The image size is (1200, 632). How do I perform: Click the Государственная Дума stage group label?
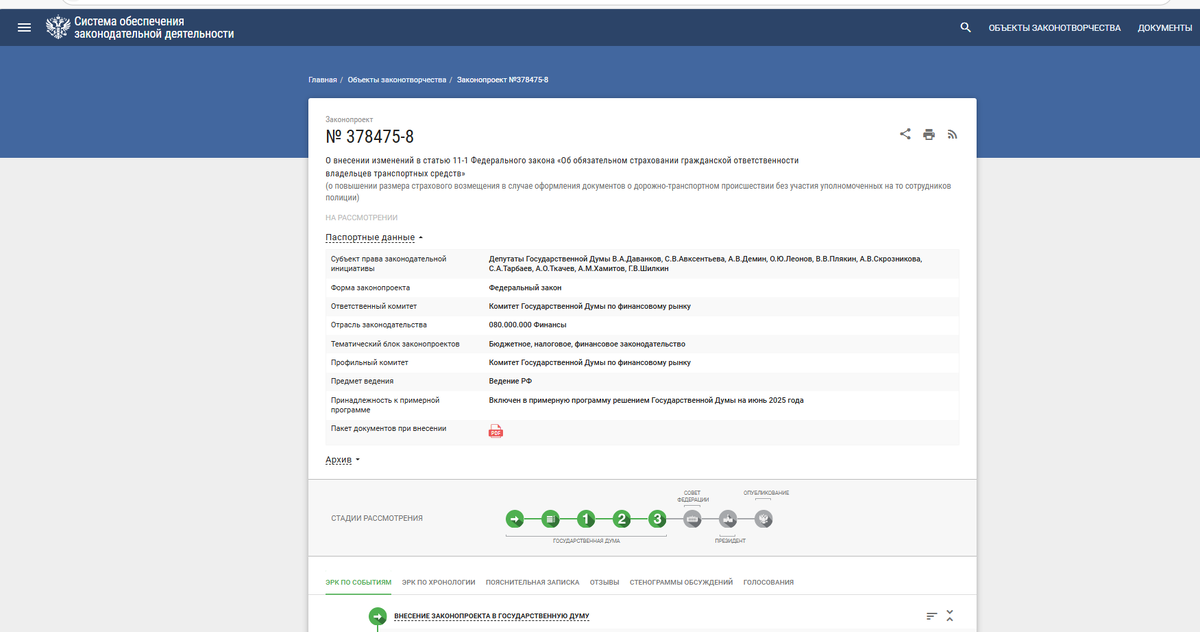click(586, 541)
